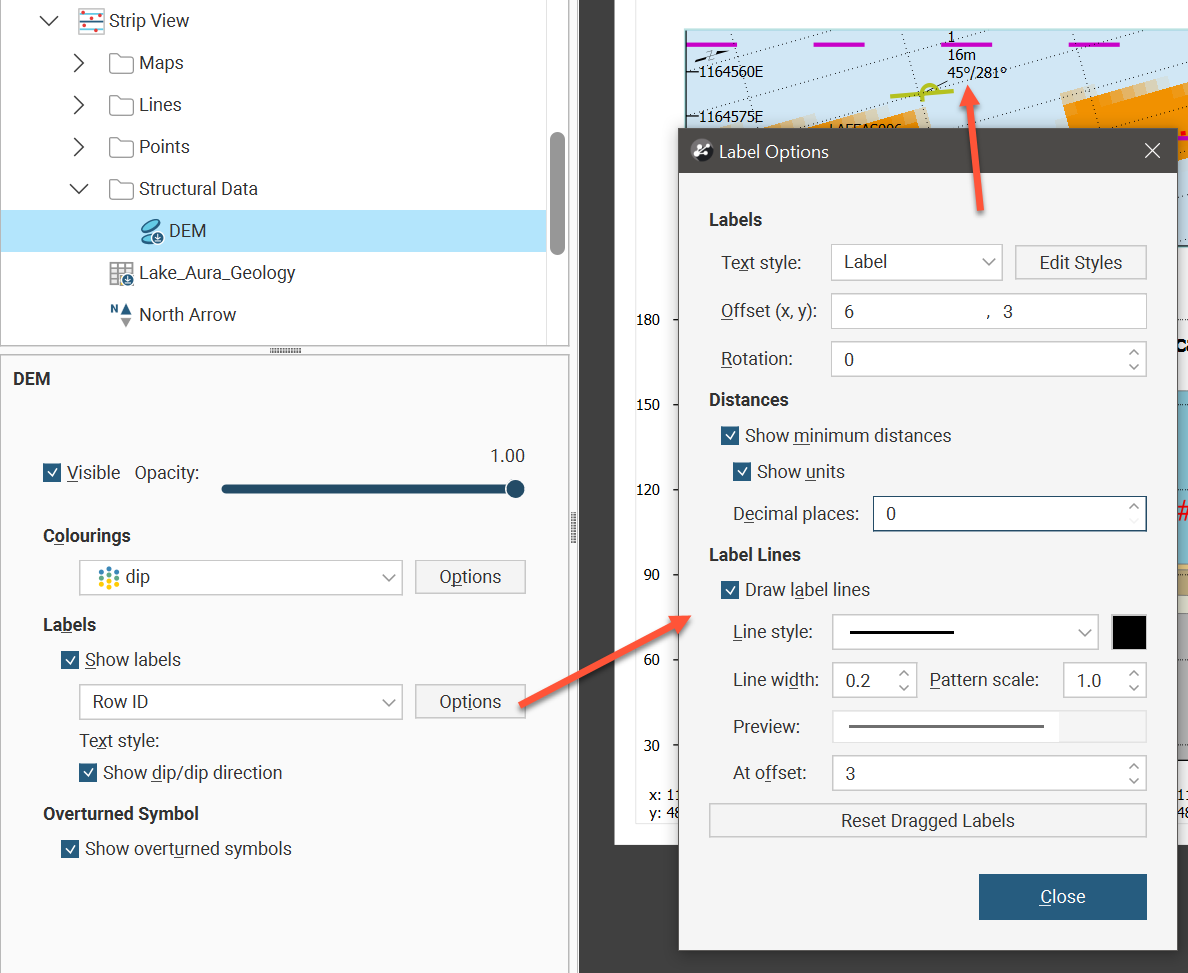Click the Edit Styles button

point(1080,263)
